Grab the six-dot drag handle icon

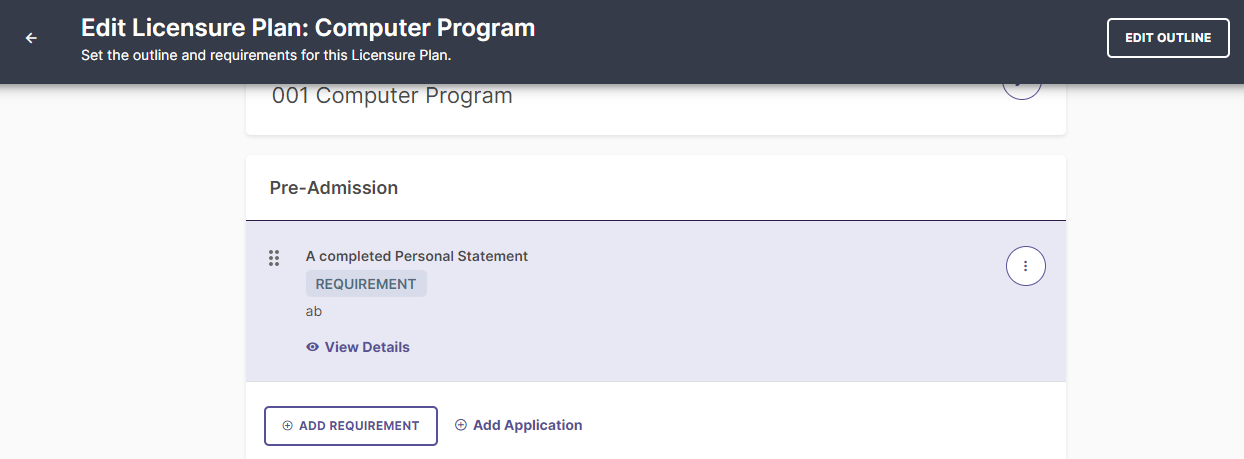(x=274, y=258)
